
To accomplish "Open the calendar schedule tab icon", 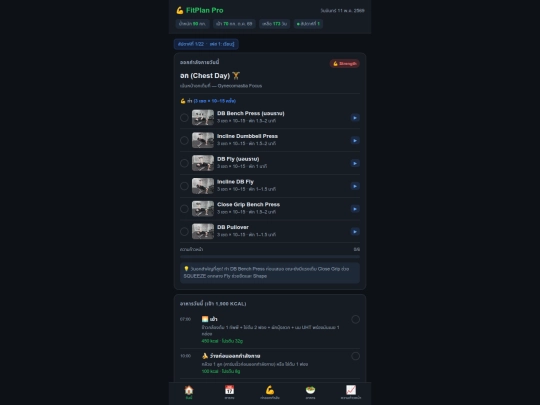I will click(229, 392).
